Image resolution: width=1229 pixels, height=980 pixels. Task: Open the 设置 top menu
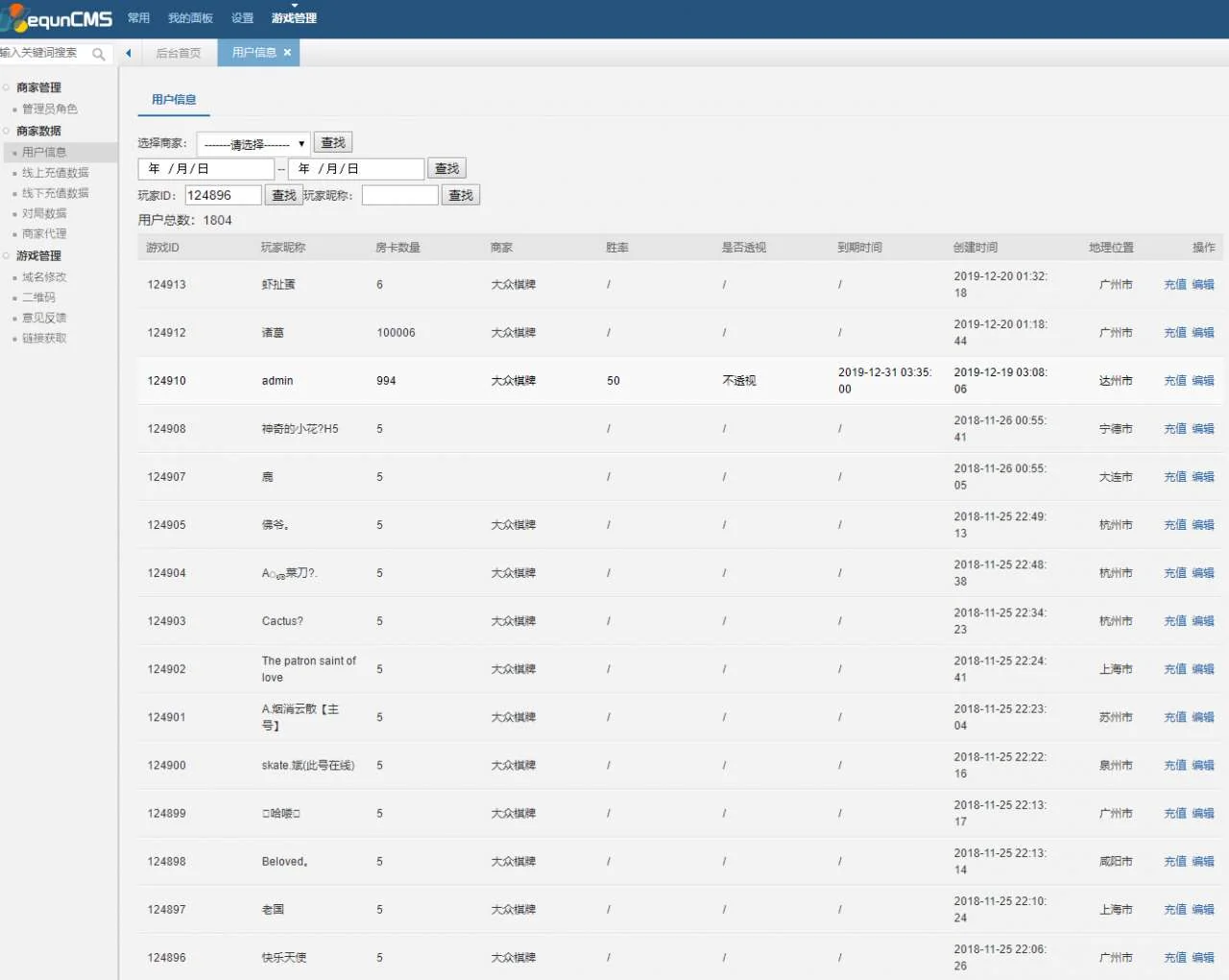242,18
